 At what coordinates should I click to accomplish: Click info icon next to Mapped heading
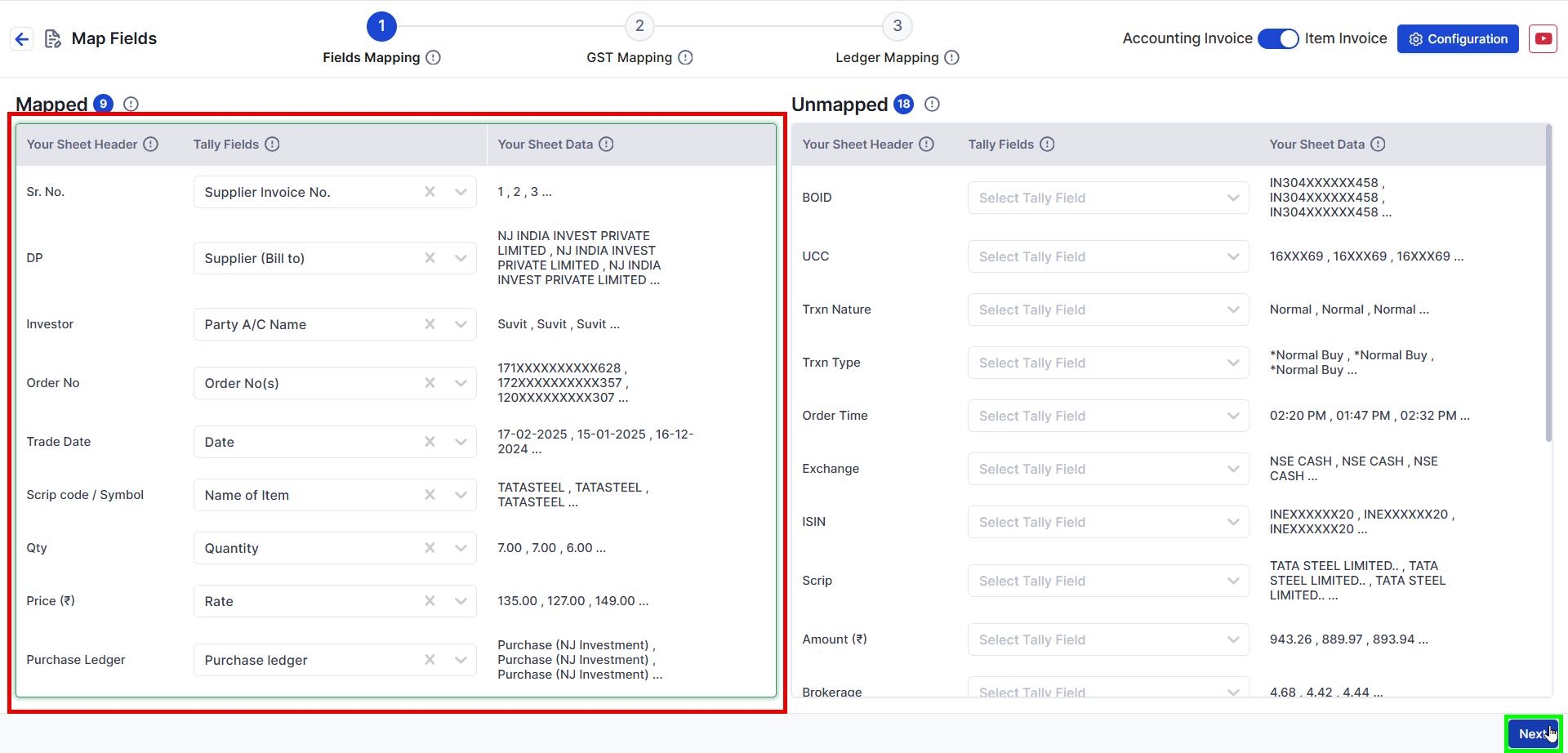pyautogui.click(x=131, y=104)
